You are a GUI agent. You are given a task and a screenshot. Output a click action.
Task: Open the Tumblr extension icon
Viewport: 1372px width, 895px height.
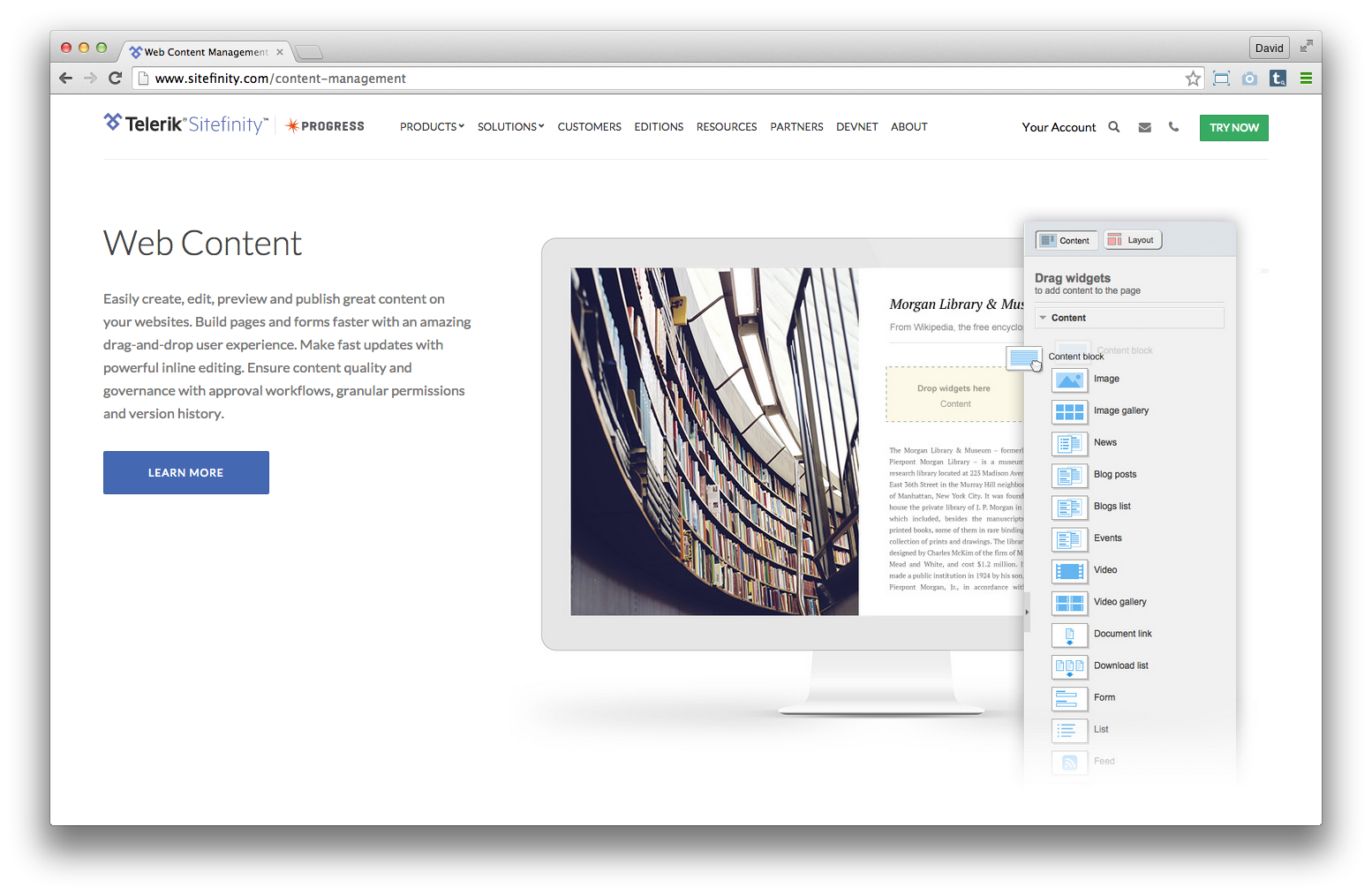pyautogui.click(x=1278, y=79)
